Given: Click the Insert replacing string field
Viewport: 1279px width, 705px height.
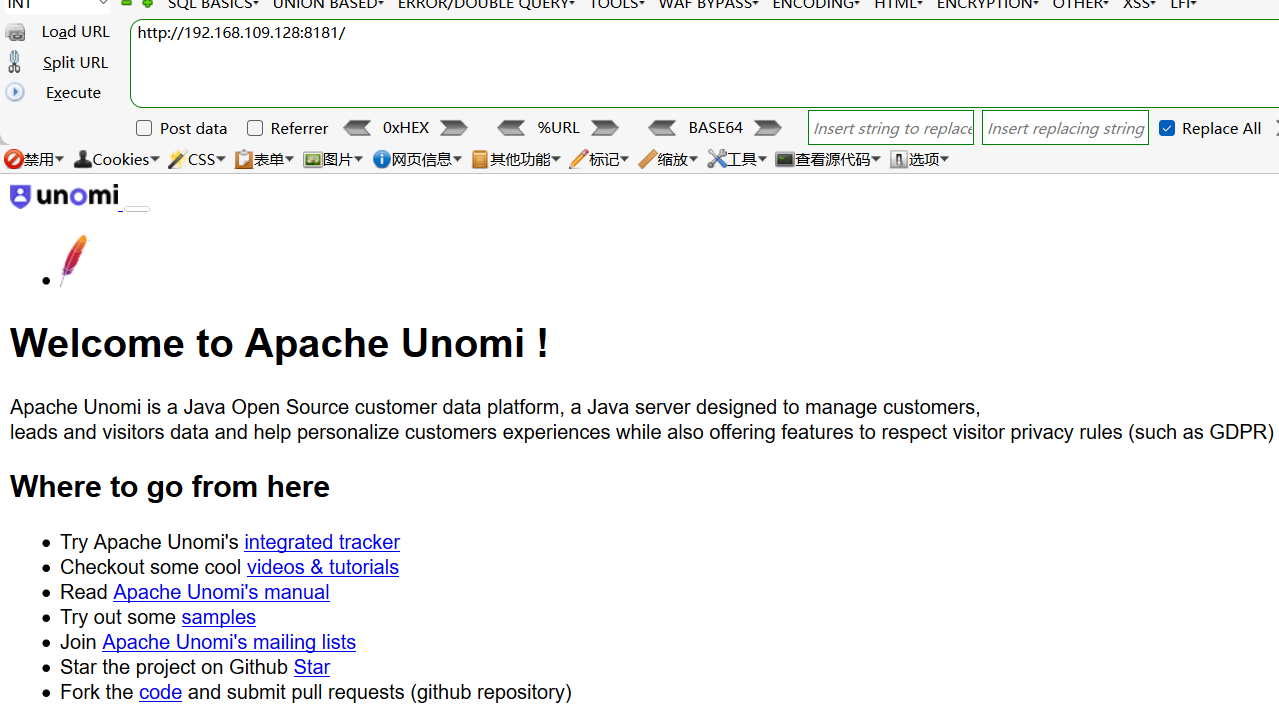Looking at the screenshot, I should pos(1065,128).
